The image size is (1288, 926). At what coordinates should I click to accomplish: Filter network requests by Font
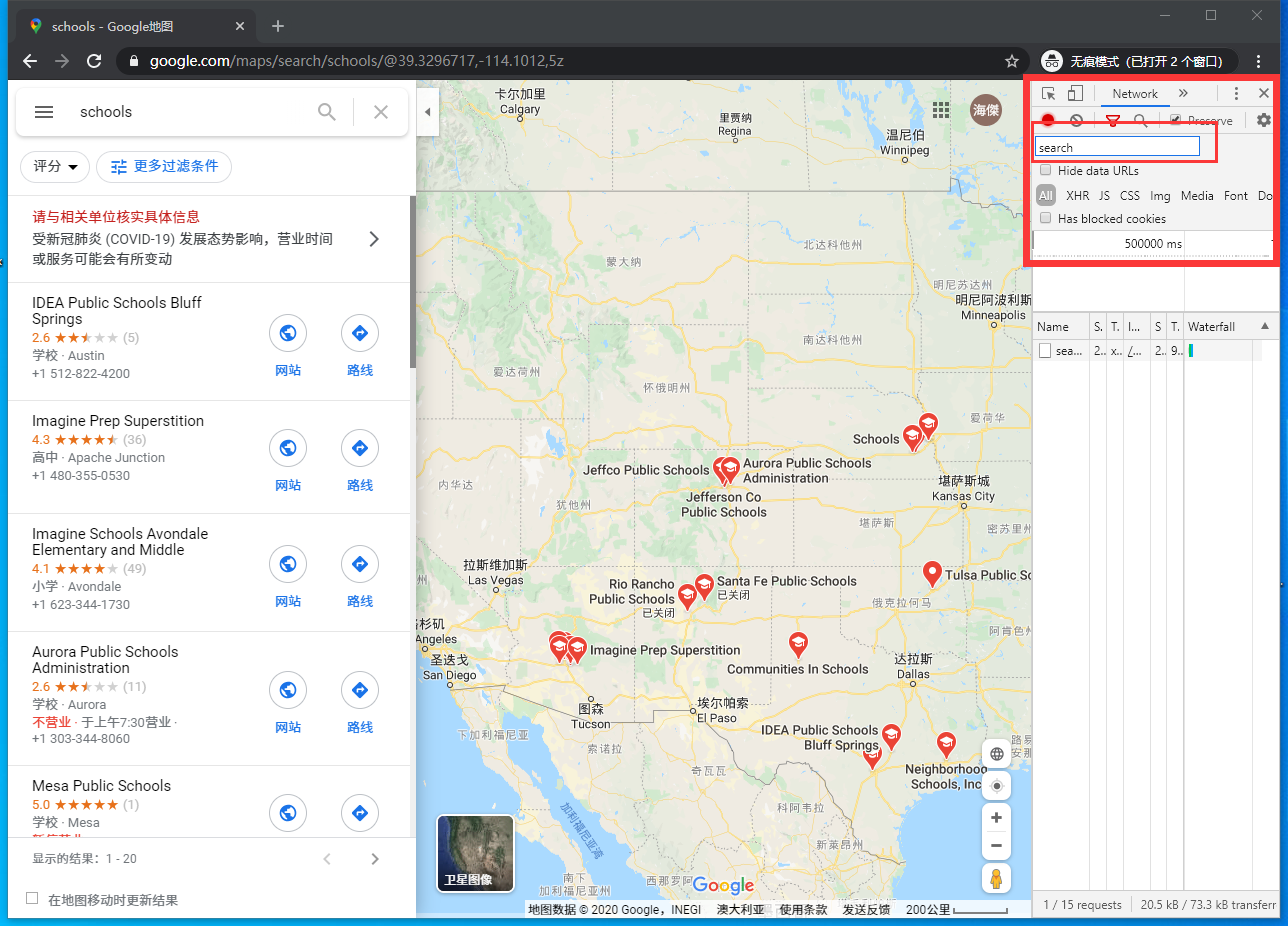tap(1236, 196)
